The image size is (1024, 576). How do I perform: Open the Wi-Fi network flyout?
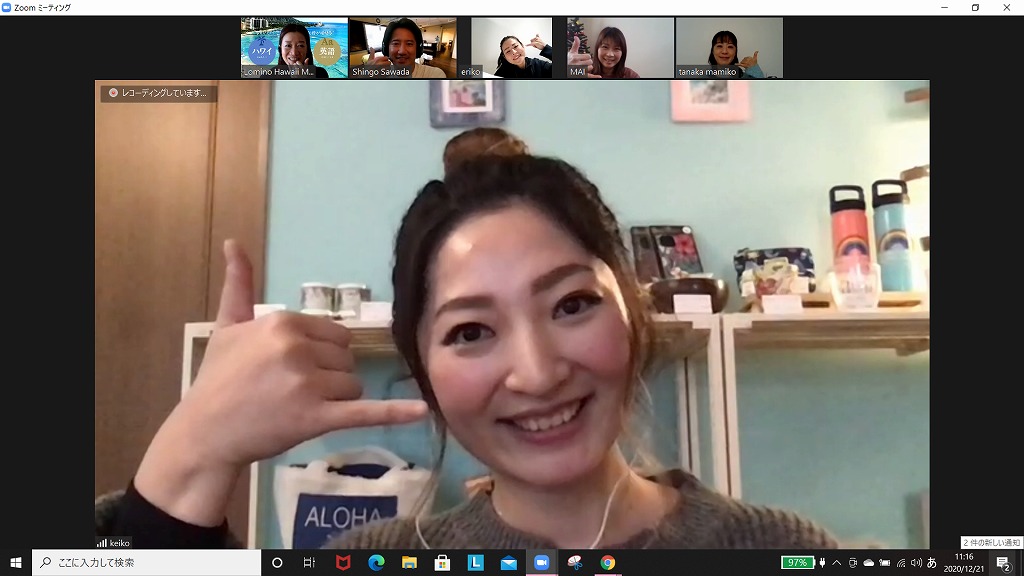click(901, 562)
